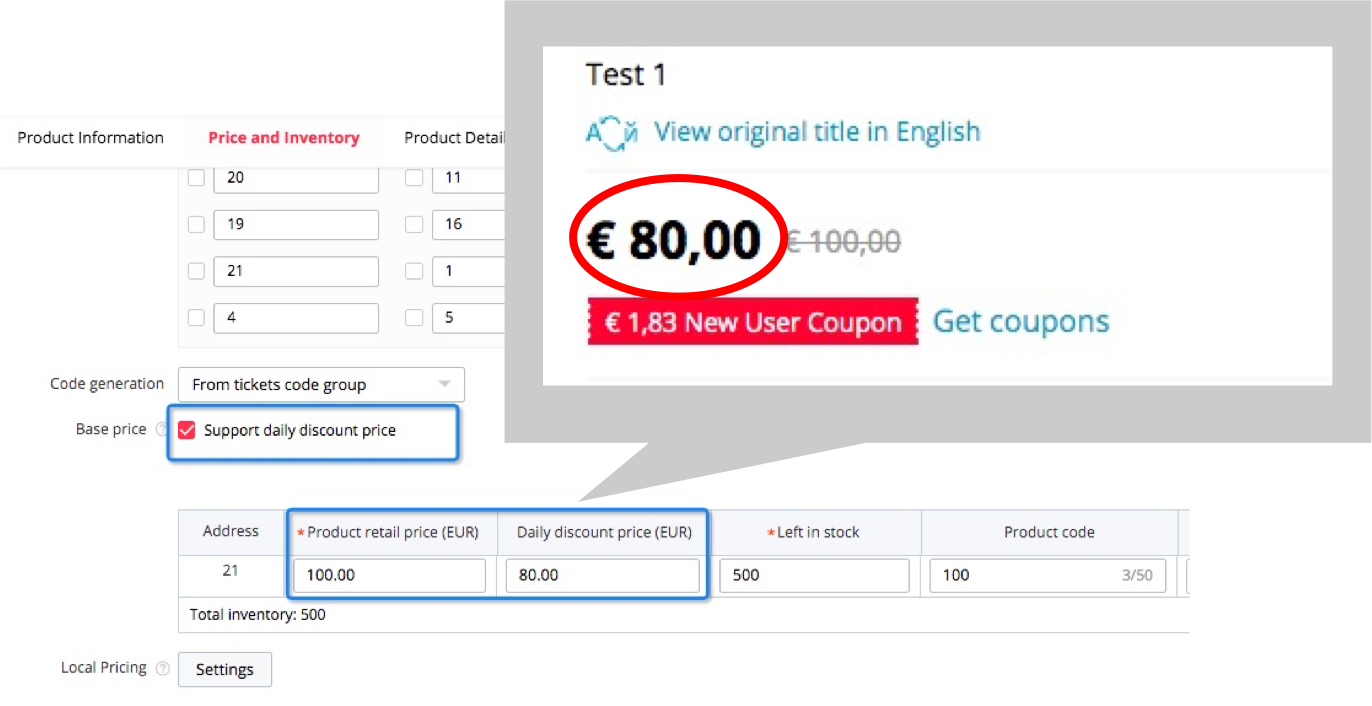The height and width of the screenshot is (706, 1372).
Task: Click the Local Pricing Settings button
Action: pyautogui.click(x=224, y=669)
